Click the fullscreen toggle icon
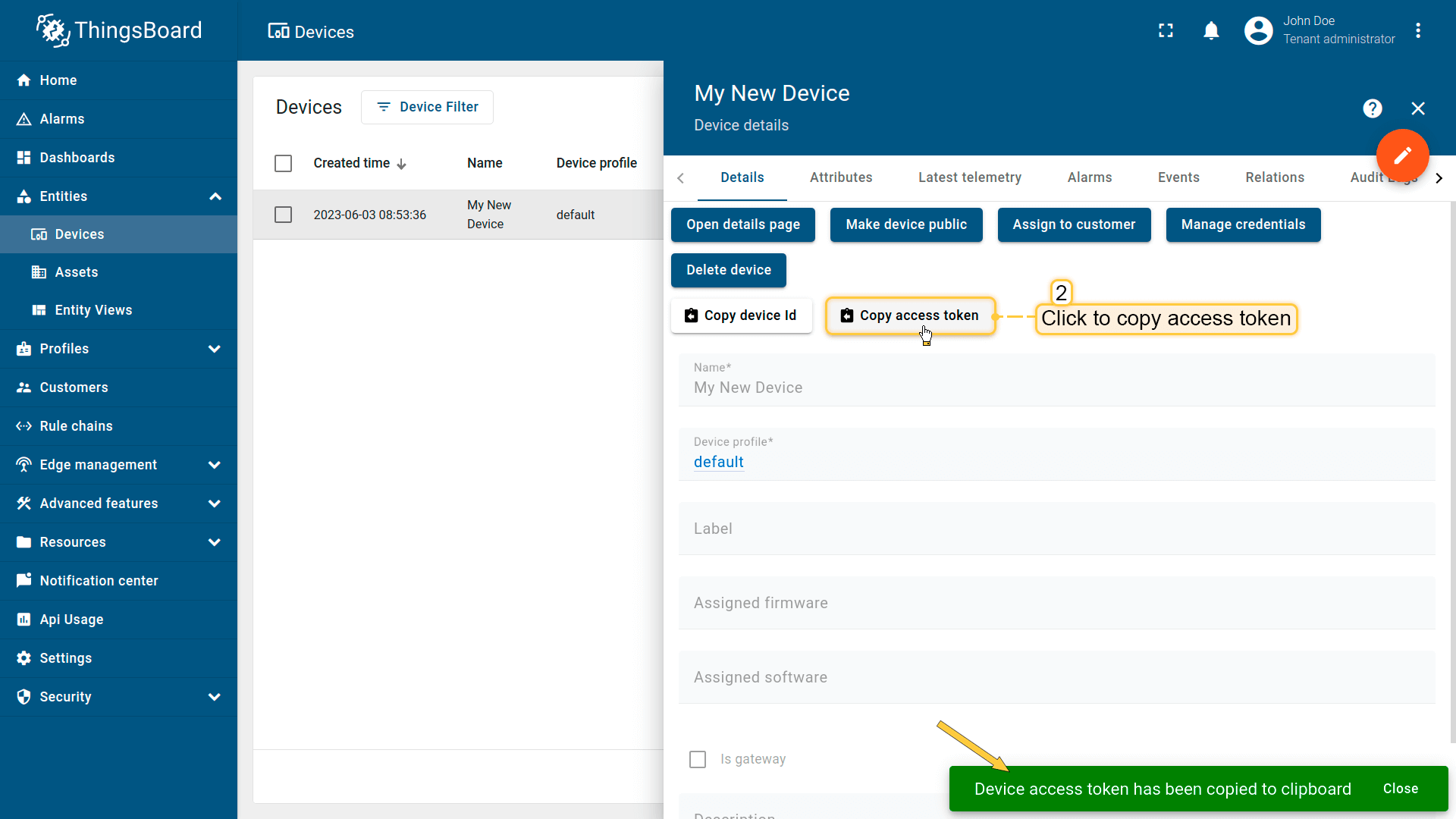This screenshot has width=1456, height=819. click(1166, 30)
